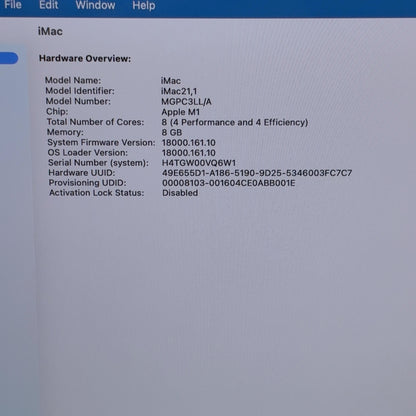Click the iMac title text
Viewport: 416px width, 416px height.
pos(50,31)
